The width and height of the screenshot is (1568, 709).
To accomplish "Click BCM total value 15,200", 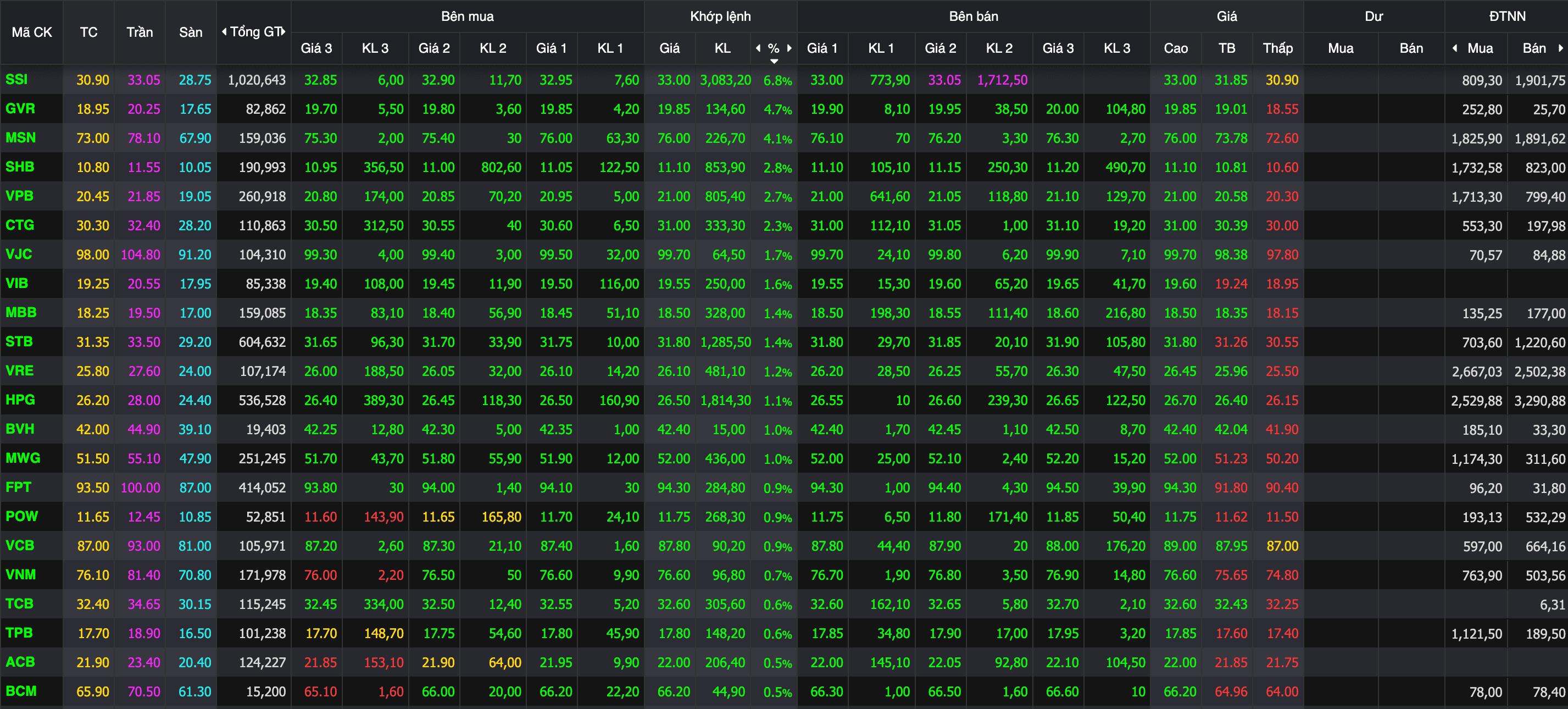I will pos(265,691).
